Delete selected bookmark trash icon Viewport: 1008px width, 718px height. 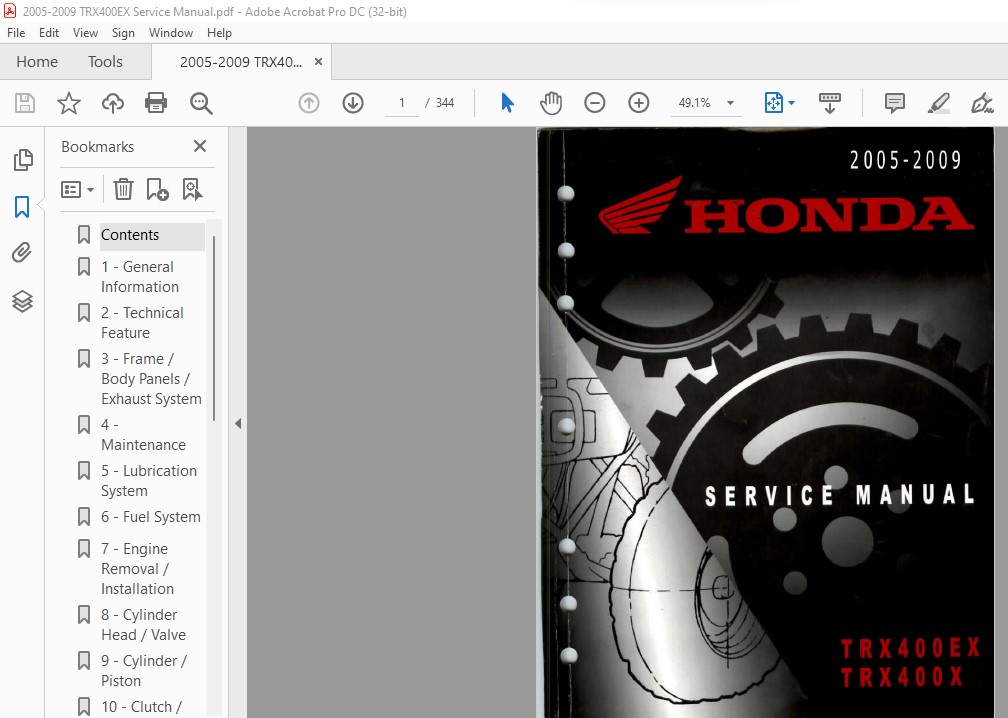point(123,190)
